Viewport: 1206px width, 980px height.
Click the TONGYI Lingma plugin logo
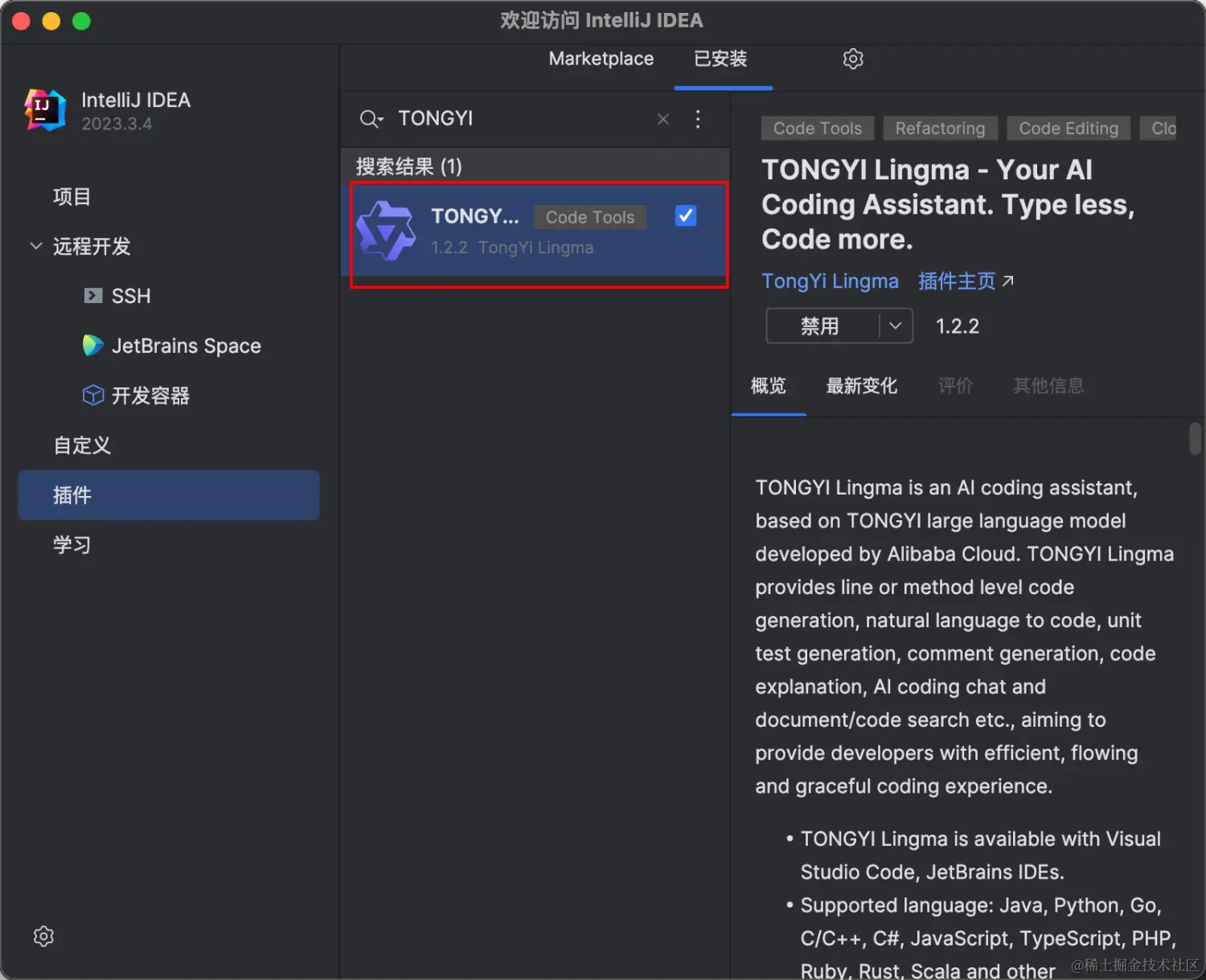pos(387,231)
